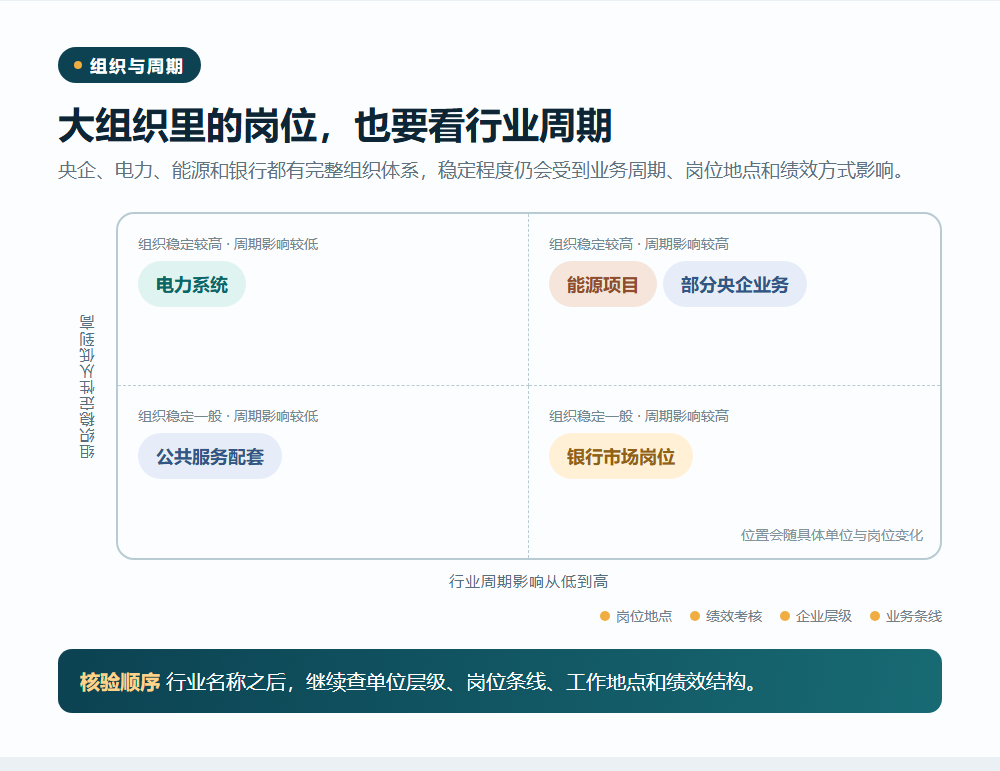The width and height of the screenshot is (1000, 771).
Task: Click the 绩效考核 legend item
Action: coord(726,616)
